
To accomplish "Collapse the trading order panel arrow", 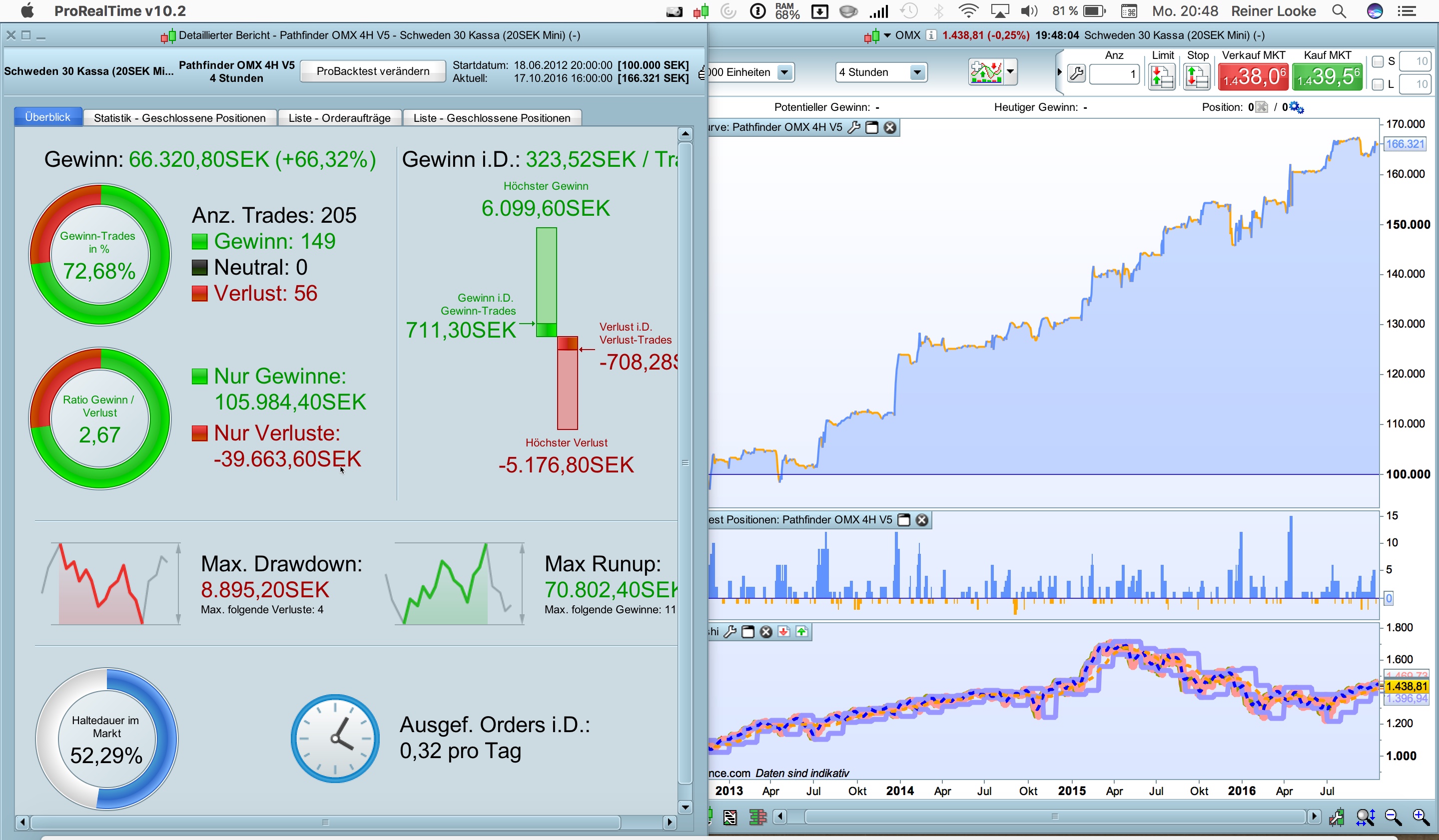I will pos(1060,72).
